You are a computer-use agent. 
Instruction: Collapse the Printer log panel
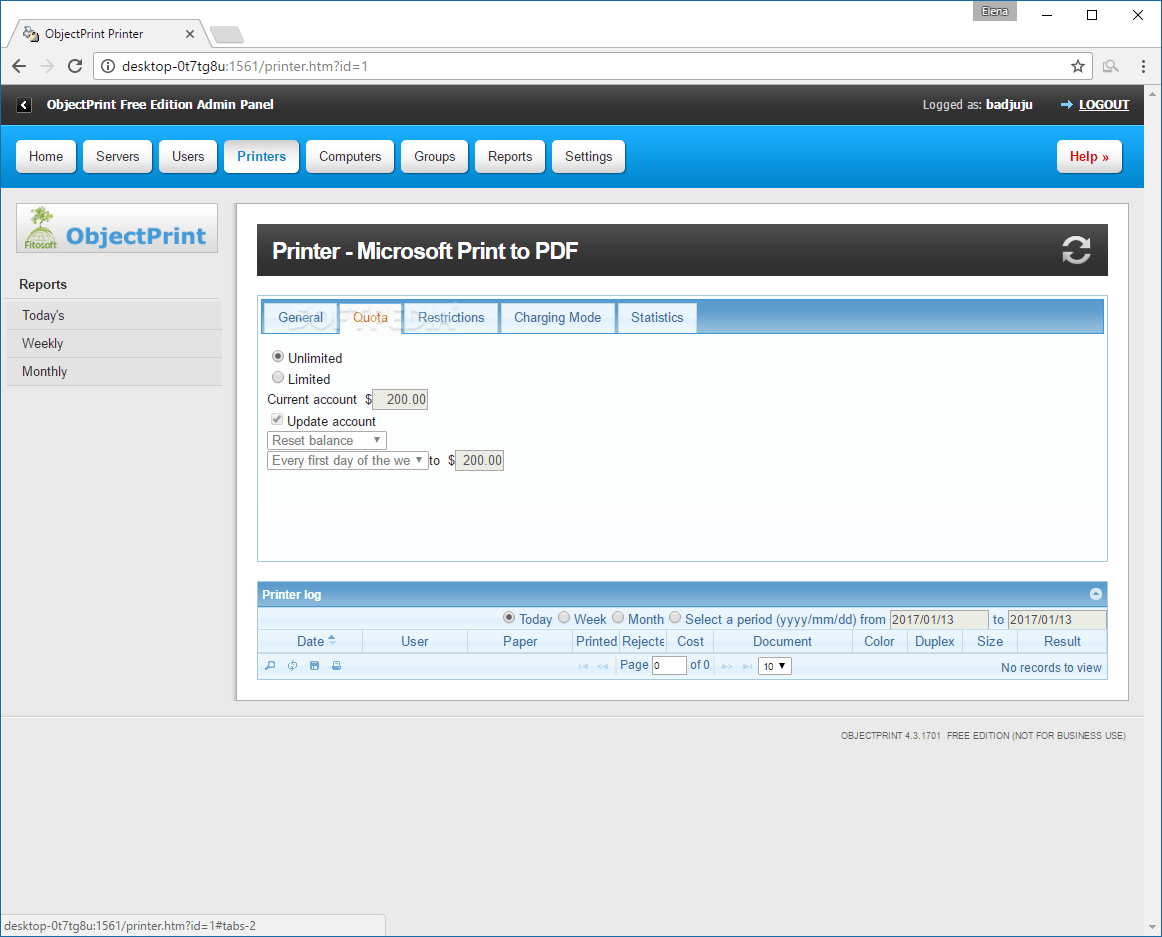(1095, 594)
